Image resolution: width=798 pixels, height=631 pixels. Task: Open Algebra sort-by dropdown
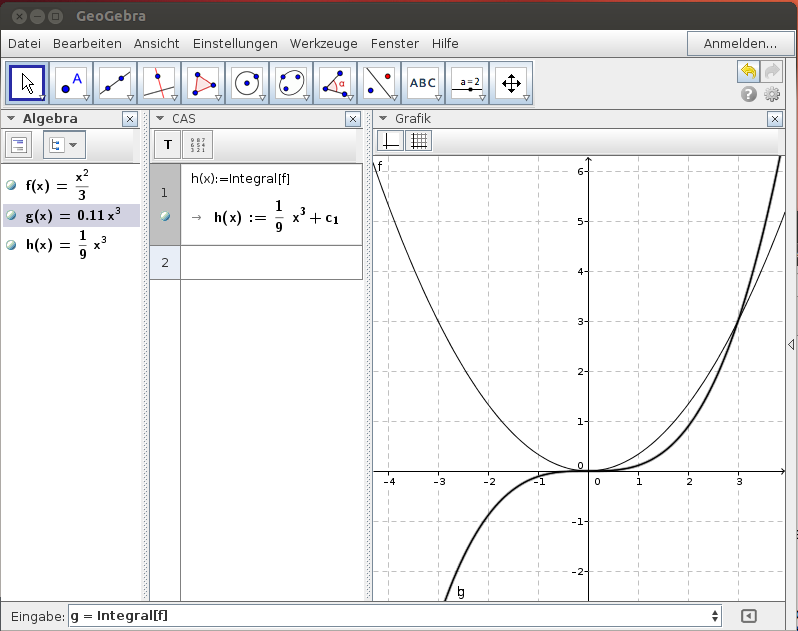point(65,145)
